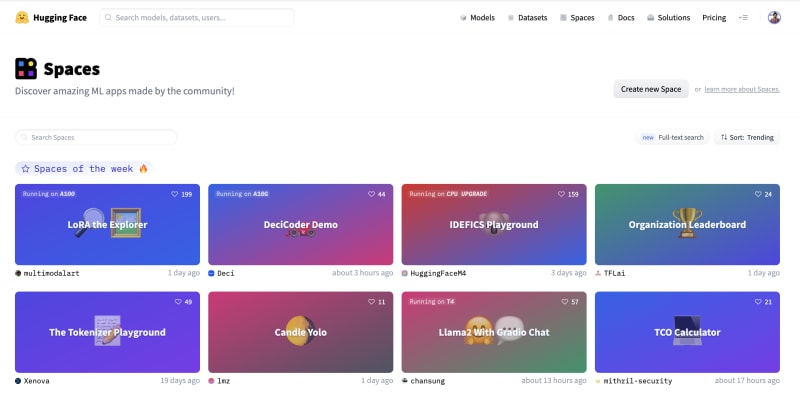
Task: Click the Deci author avatar icon
Action: pos(211,273)
